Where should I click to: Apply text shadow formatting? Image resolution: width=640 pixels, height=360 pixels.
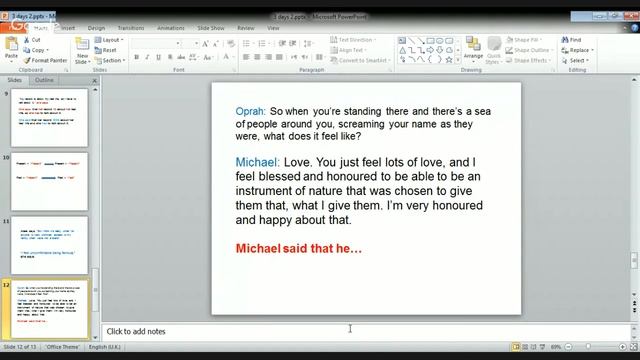pyautogui.click(x=170, y=57)
